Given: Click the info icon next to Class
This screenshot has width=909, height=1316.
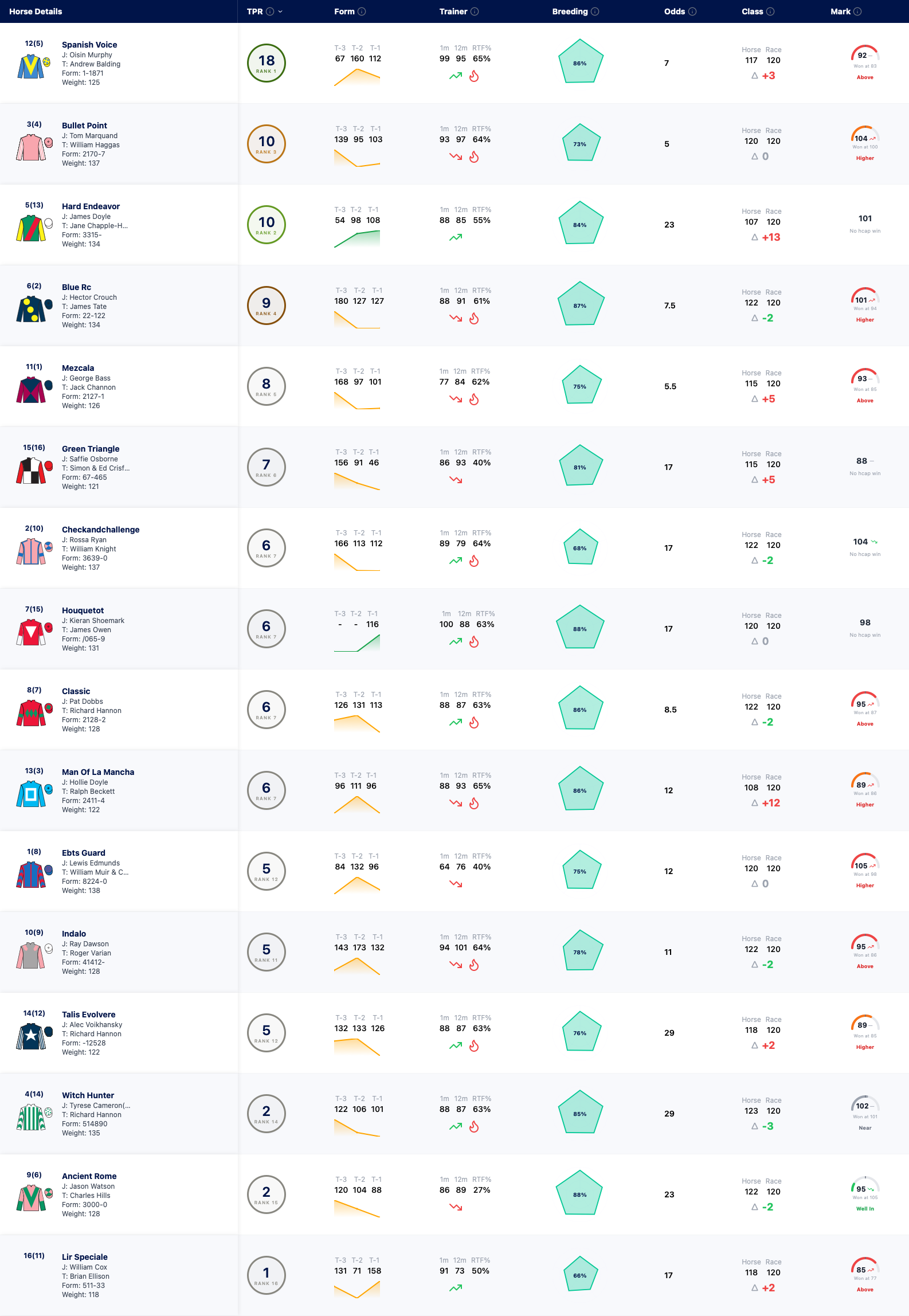Looking at the screenshot, I should click(x=770, y=11).
